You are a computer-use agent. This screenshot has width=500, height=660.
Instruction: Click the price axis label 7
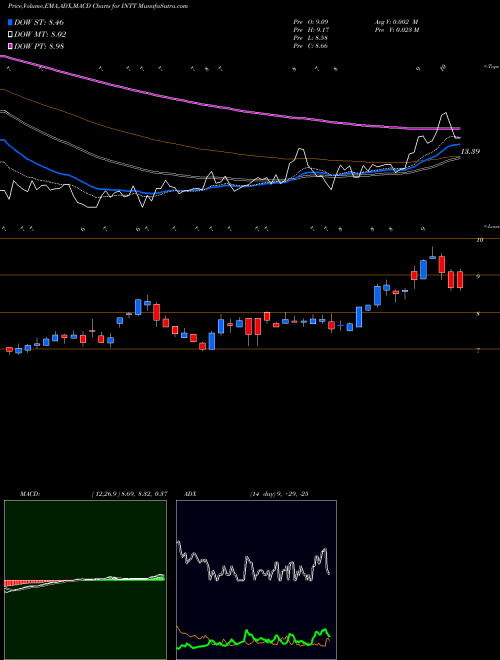click(478, 350)
